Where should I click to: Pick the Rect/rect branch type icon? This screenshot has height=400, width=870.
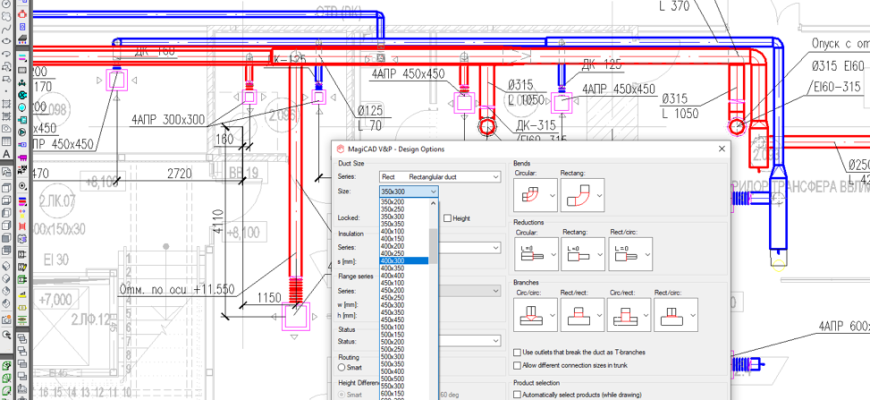[580, 317]
